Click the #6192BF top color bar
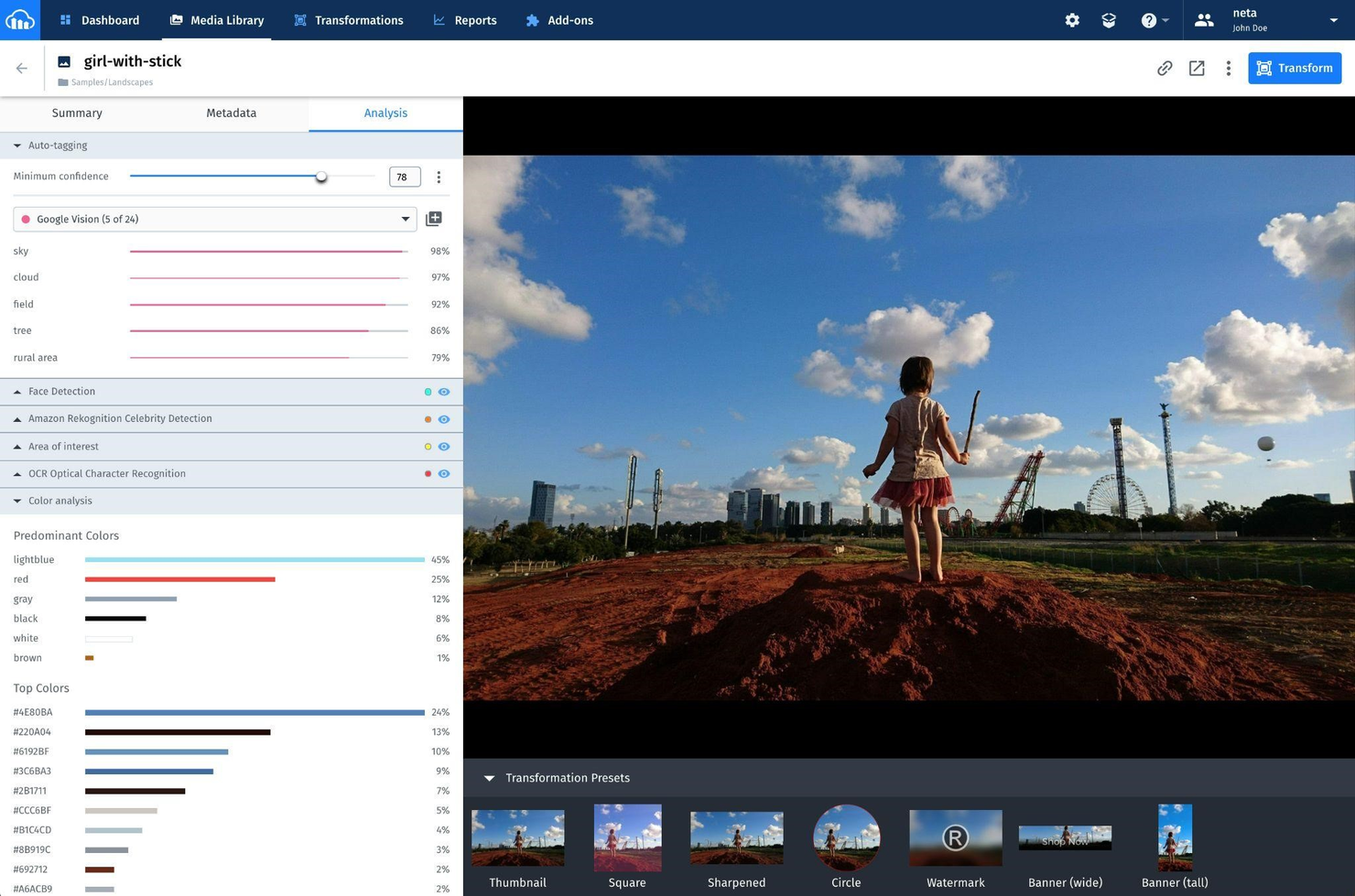Viewport: 1355px width, 896px height. pyautogui.click(x=157, y=751)
